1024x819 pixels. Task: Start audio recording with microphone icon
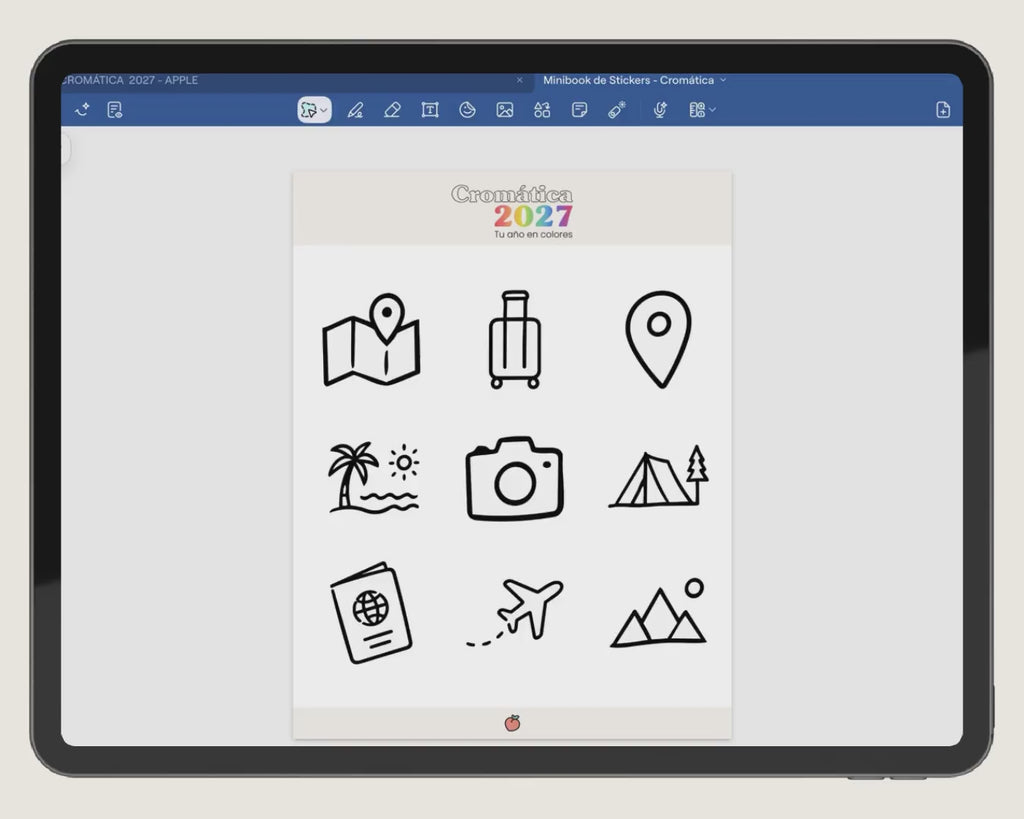[x=660, y=110]
